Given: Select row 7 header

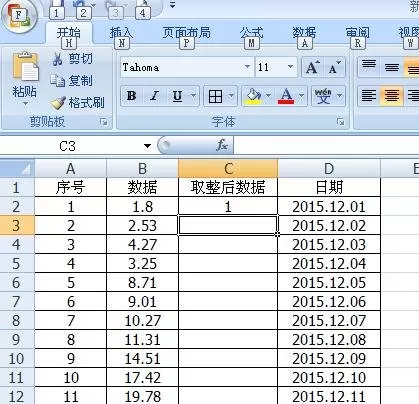Looking at the screenshot, I should pyautogui.click(x=17, y=301).
